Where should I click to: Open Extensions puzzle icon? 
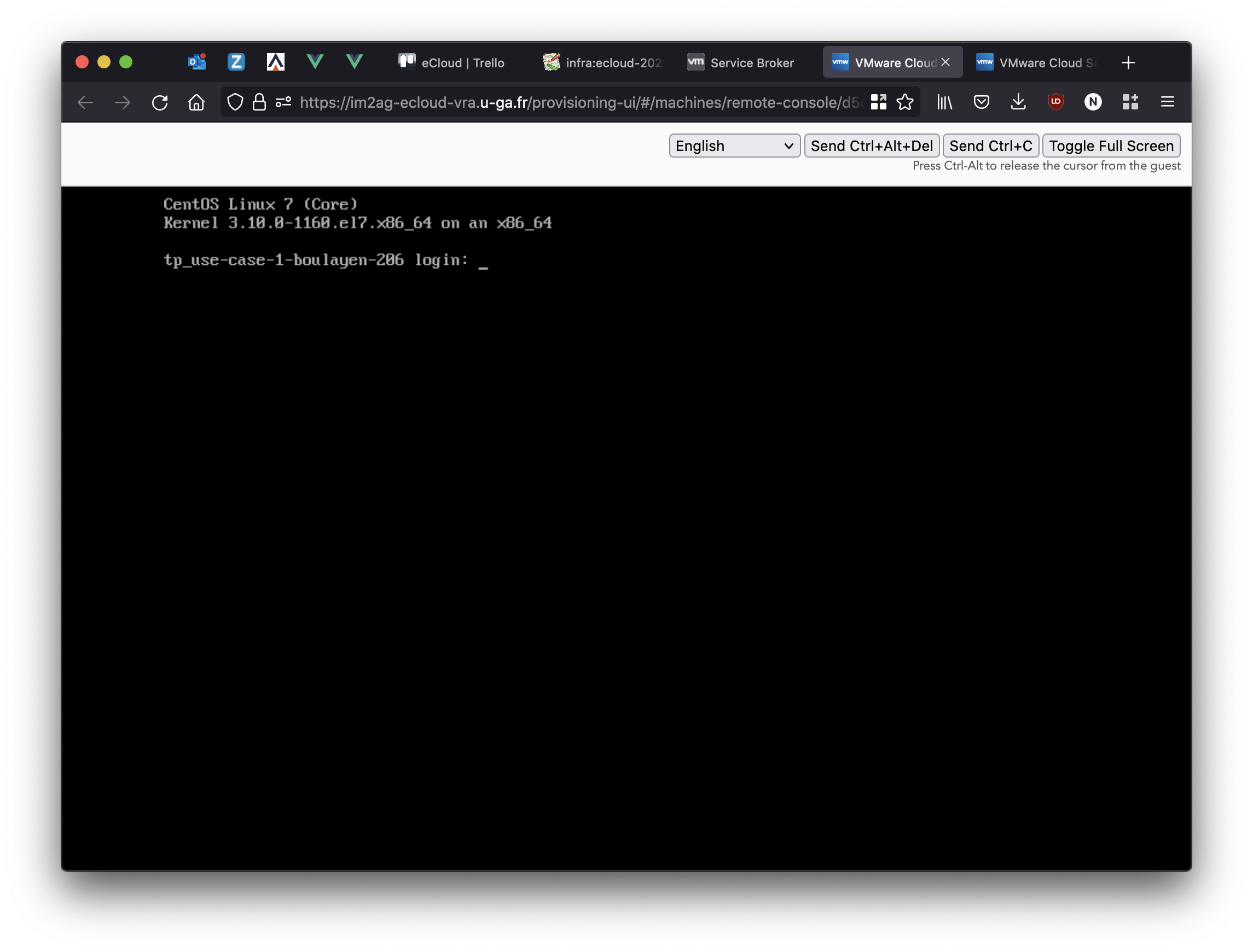point(1130,102)
